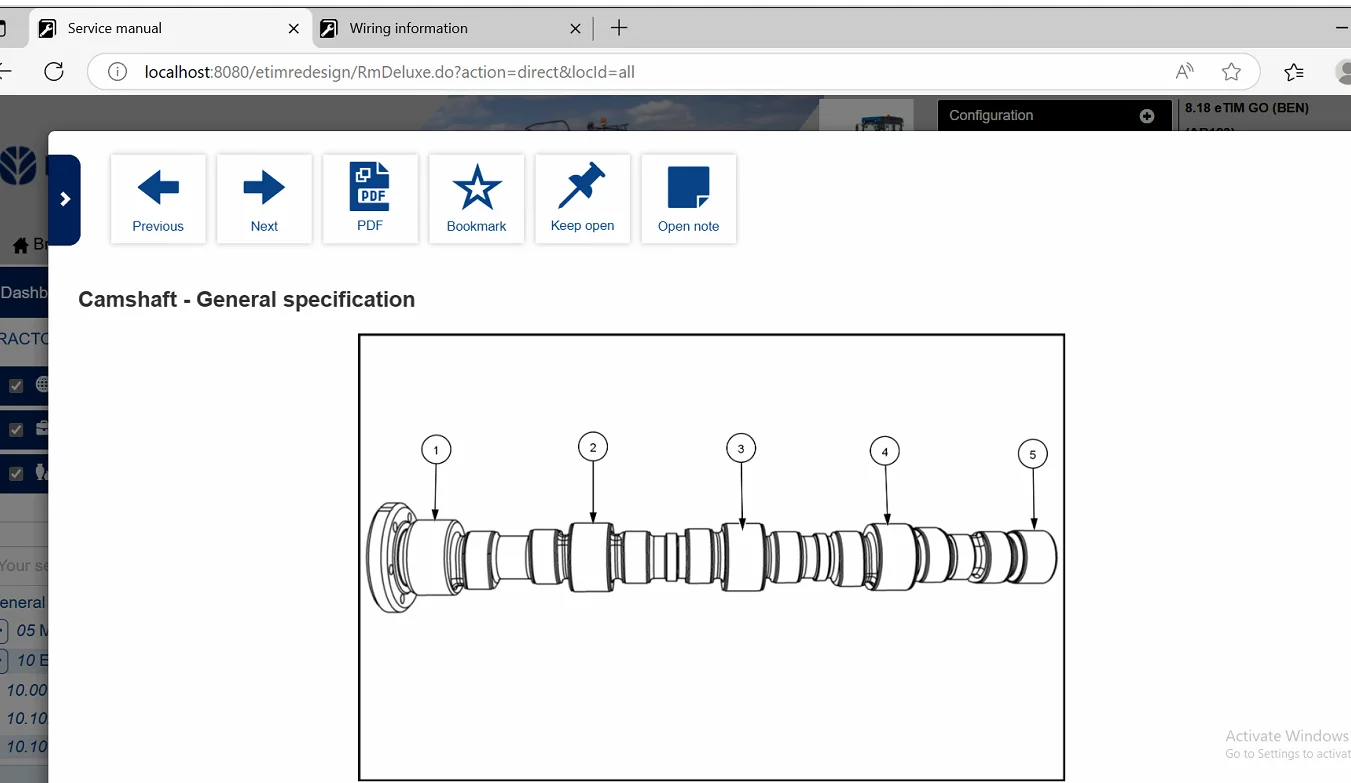Toggle the checkbox beside the briefcase icon
This screenshot has width=1351, height=783.
(x=16, y=429)
